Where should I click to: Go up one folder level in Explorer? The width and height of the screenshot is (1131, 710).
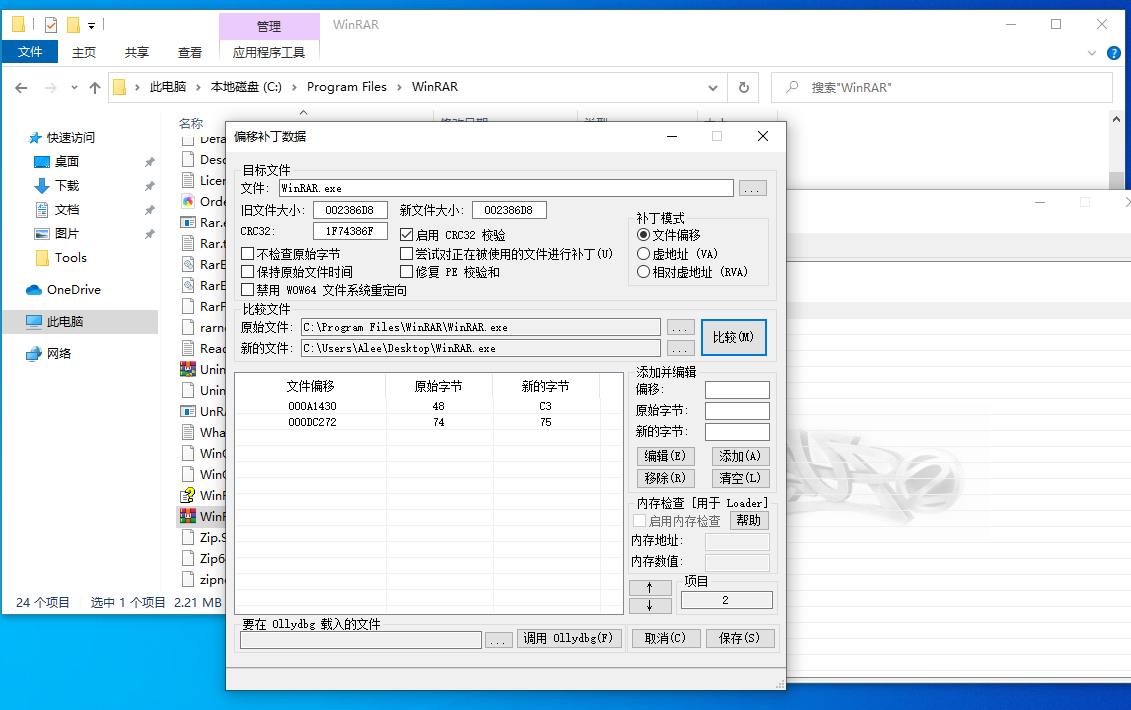[94, 88]
